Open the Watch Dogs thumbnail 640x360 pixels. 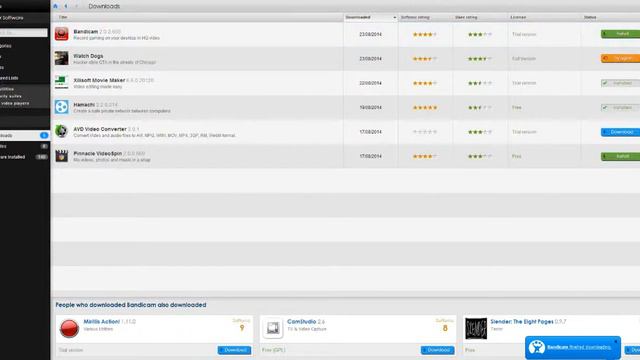click(x=62, y=58)
